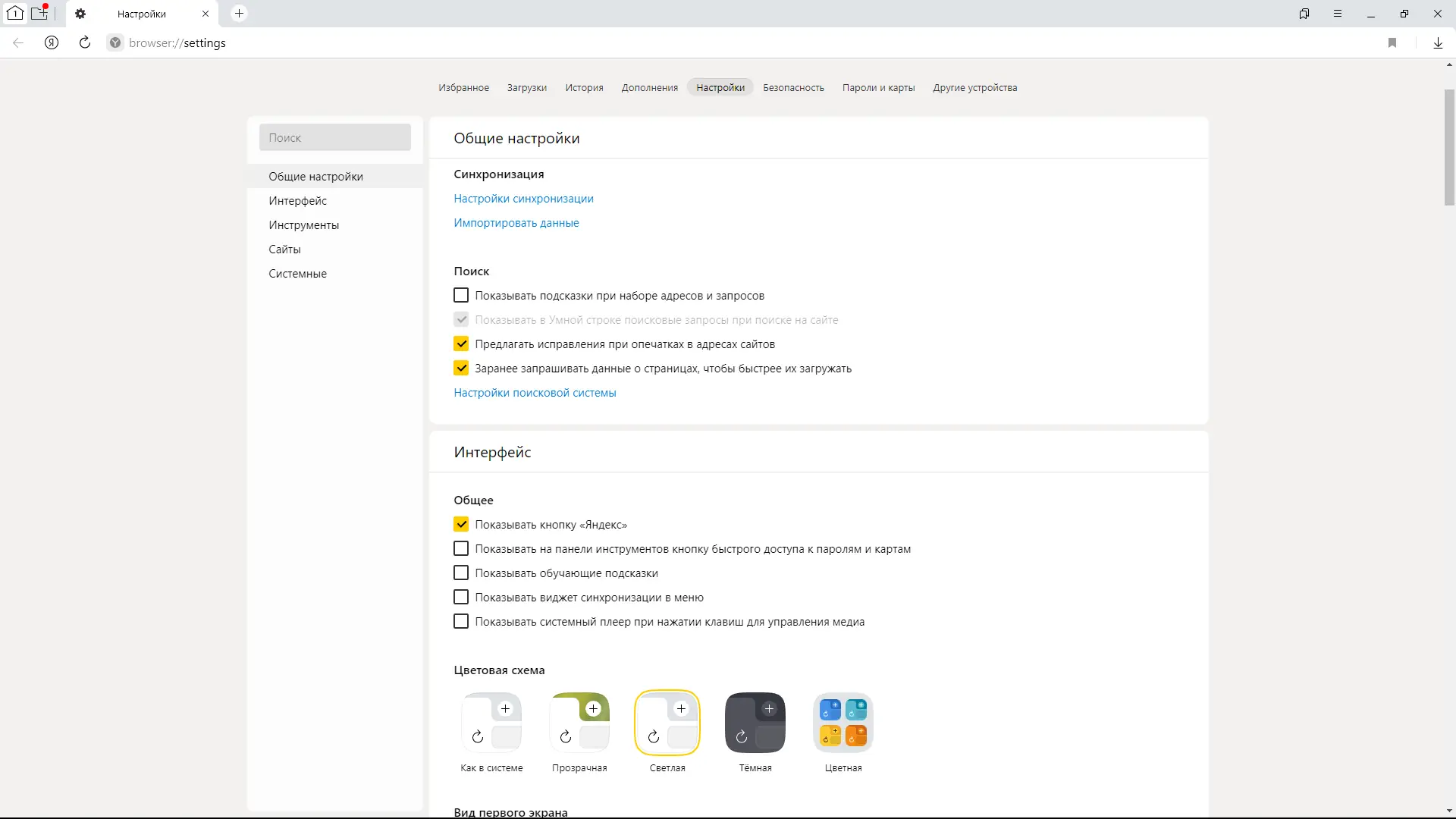Open downloads via the download arrow icon
The height and width of the screenshot is (819, 1456).
click(1438, 43)
